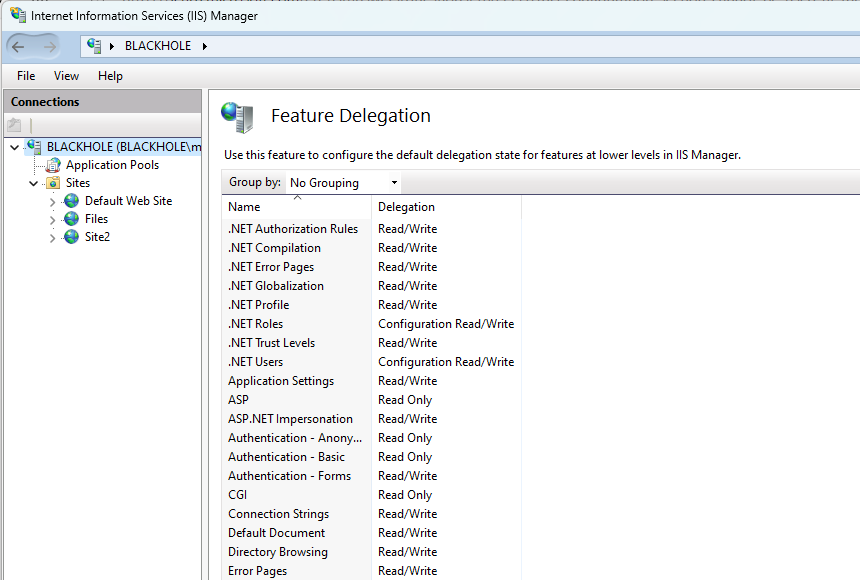Screen dimensions: 860x580
Task: Click the IIS Manager title bar icon
Action: click(18, 15)
